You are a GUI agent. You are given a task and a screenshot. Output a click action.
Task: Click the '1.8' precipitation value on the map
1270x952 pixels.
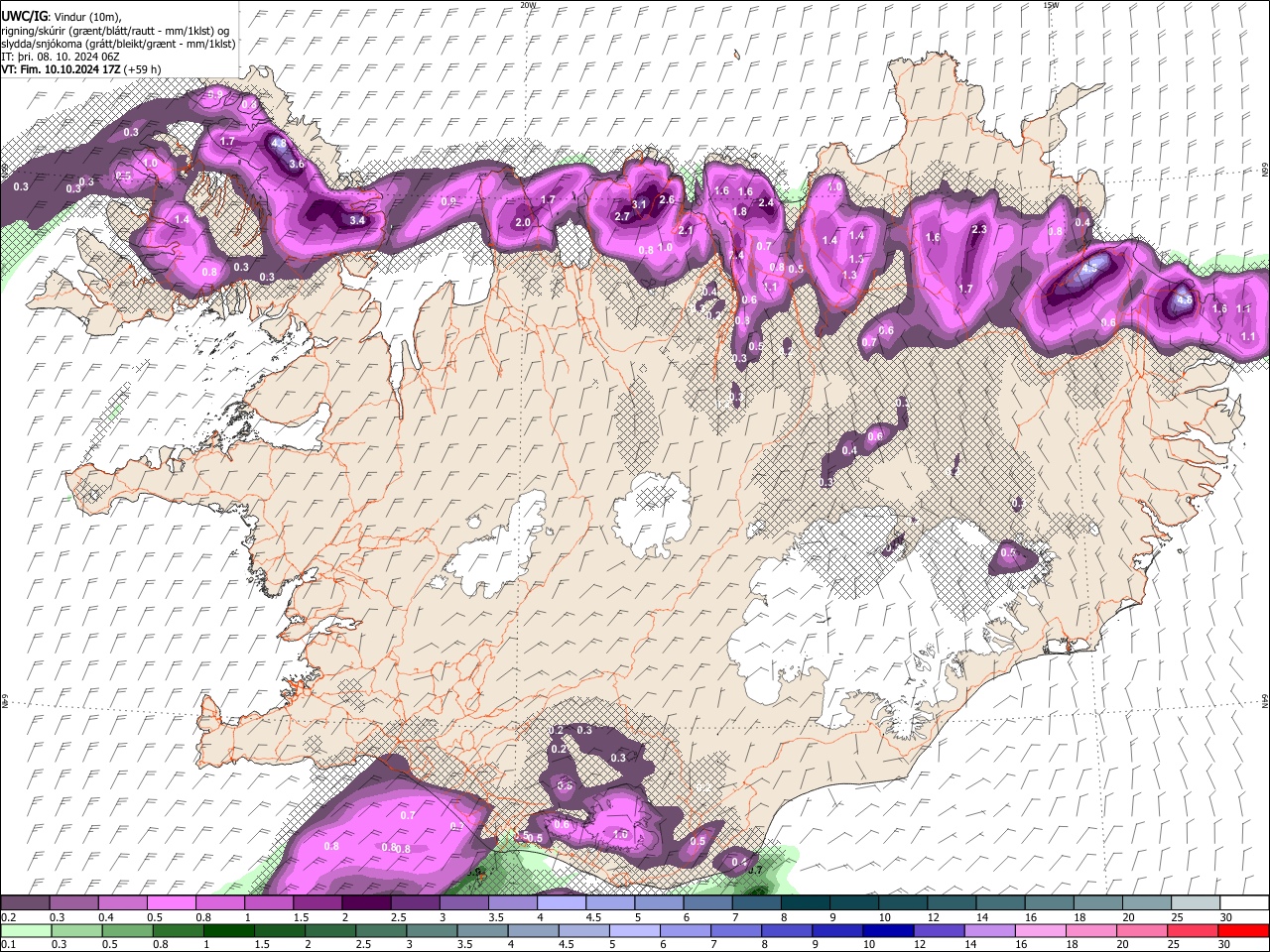[739, 211]
